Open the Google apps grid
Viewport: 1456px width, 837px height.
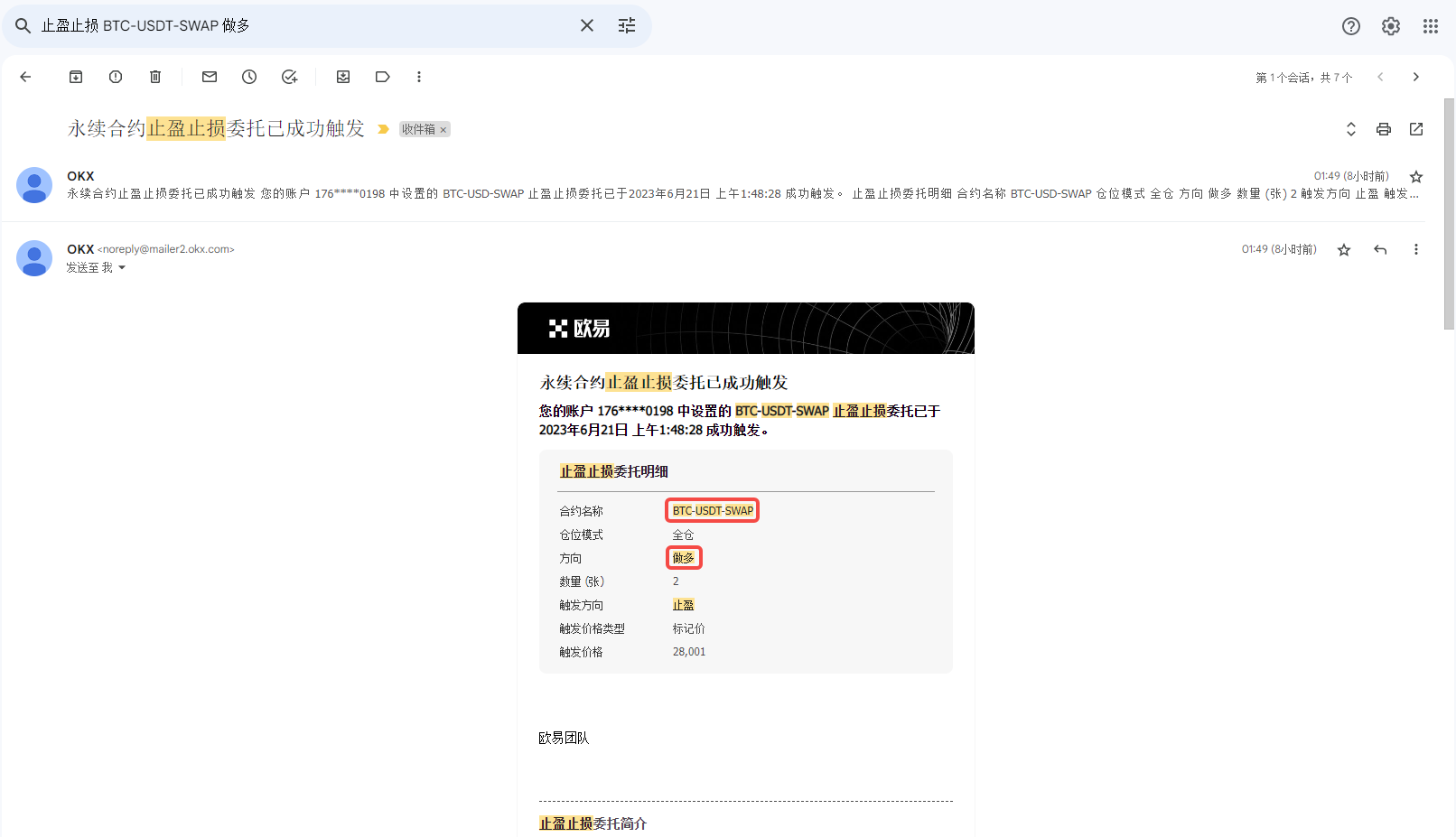[1431, 26]
